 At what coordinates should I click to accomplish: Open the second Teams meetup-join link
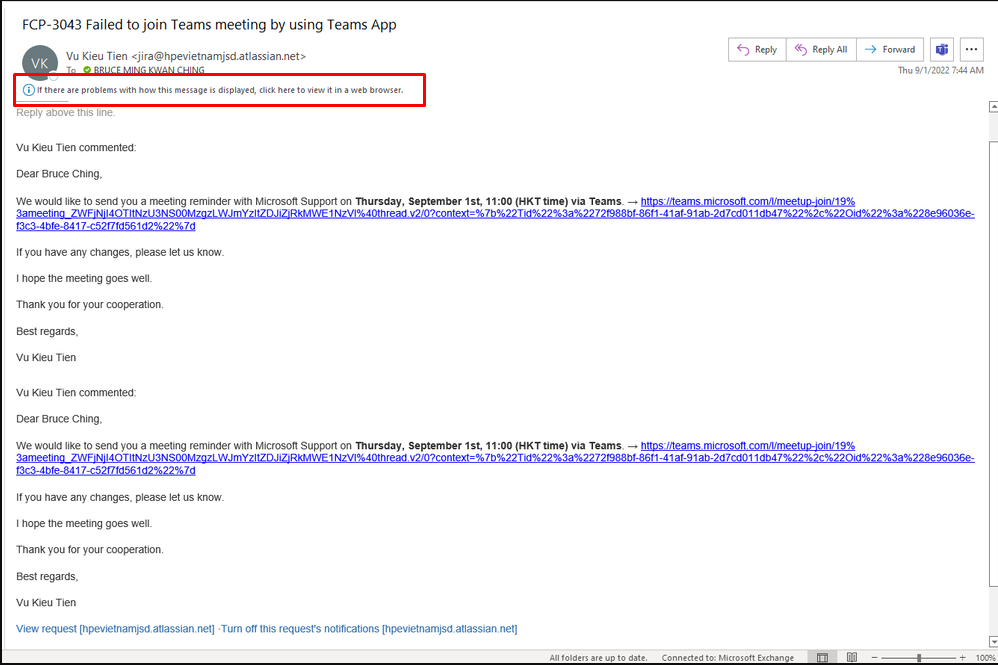[x=495, y=458]
